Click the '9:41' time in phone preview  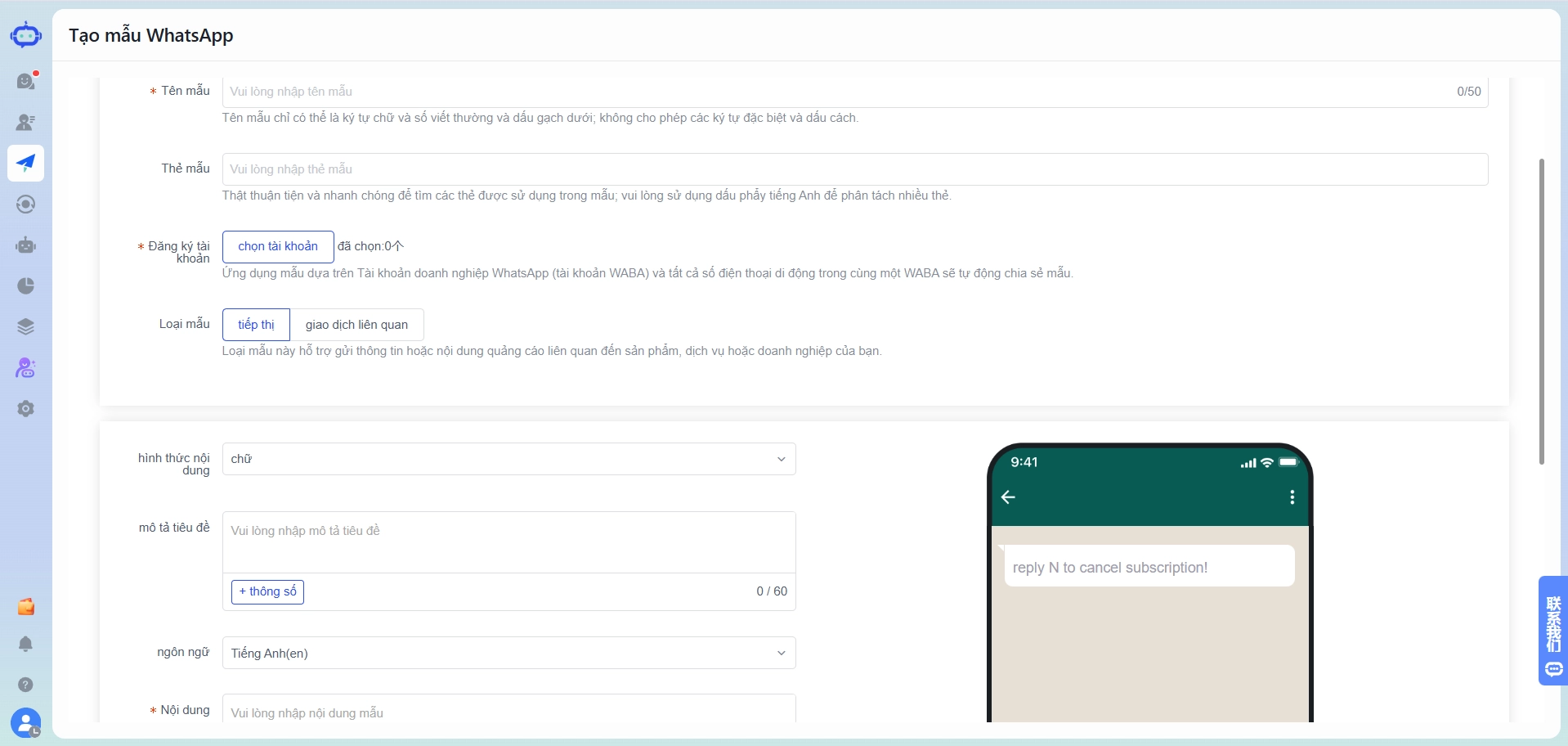1024,462
